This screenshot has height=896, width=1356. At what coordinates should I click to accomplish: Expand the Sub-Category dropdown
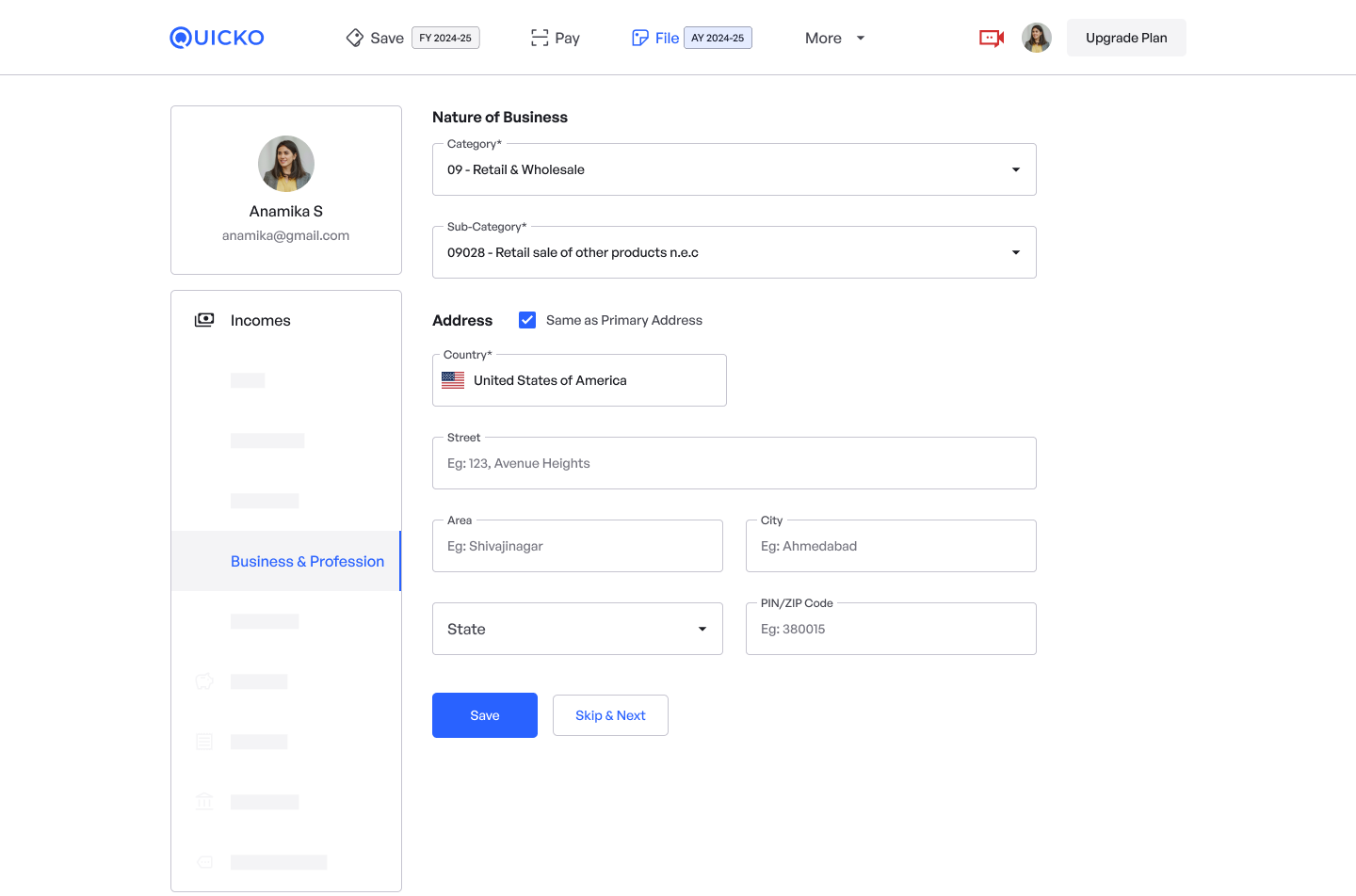[734, 252]
